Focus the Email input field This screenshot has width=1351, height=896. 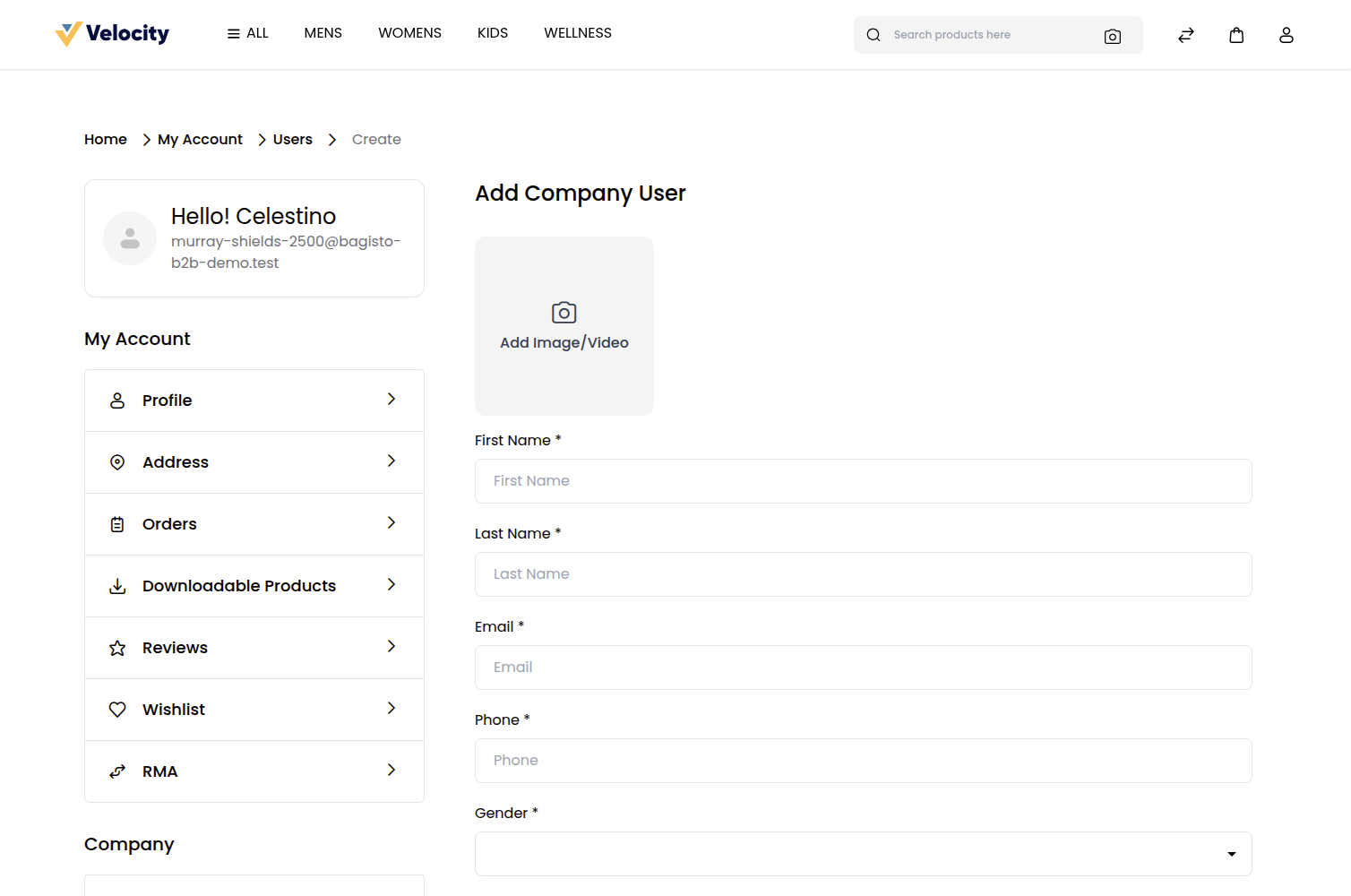pos(863,668)
